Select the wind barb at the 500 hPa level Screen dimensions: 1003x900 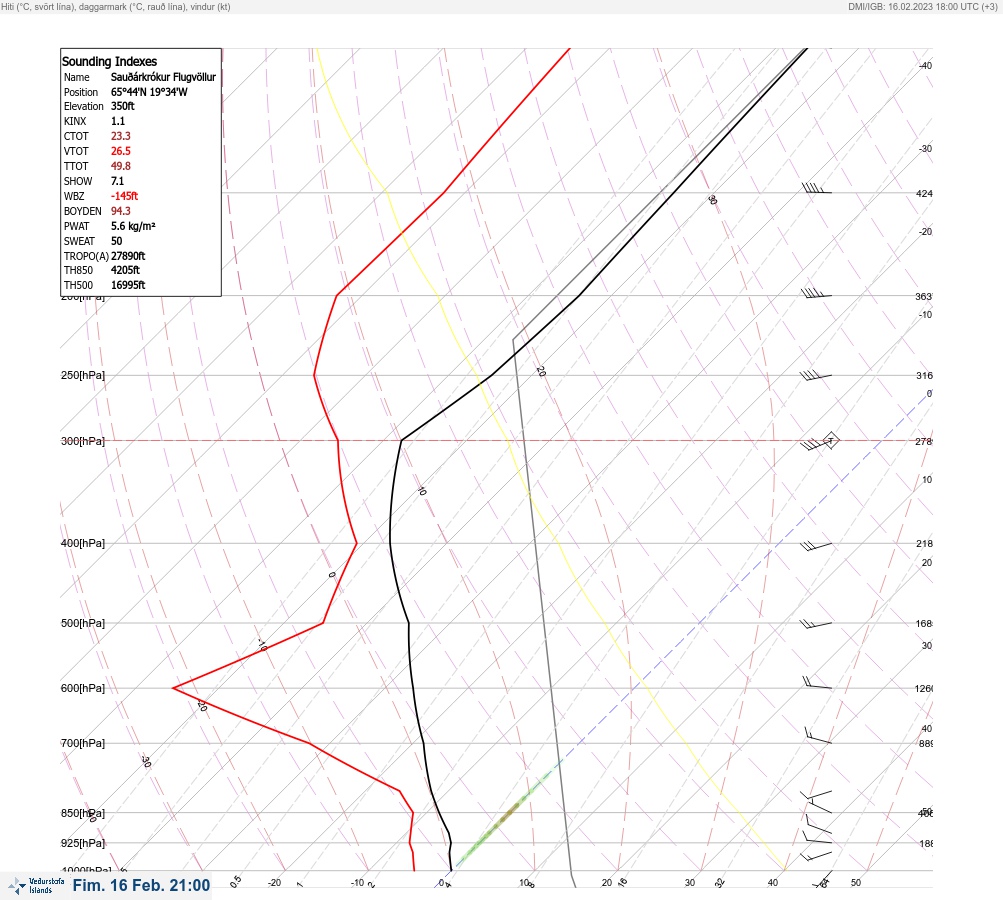816,623
